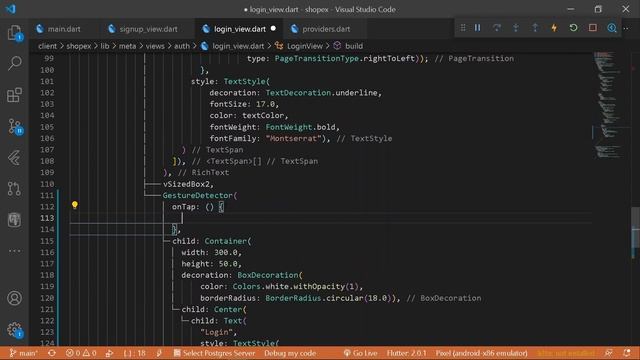Image resolution: width=640 pixels, height=360 pixels.
Task: Click line number 111 in gutter
Action: pos(47,196)
